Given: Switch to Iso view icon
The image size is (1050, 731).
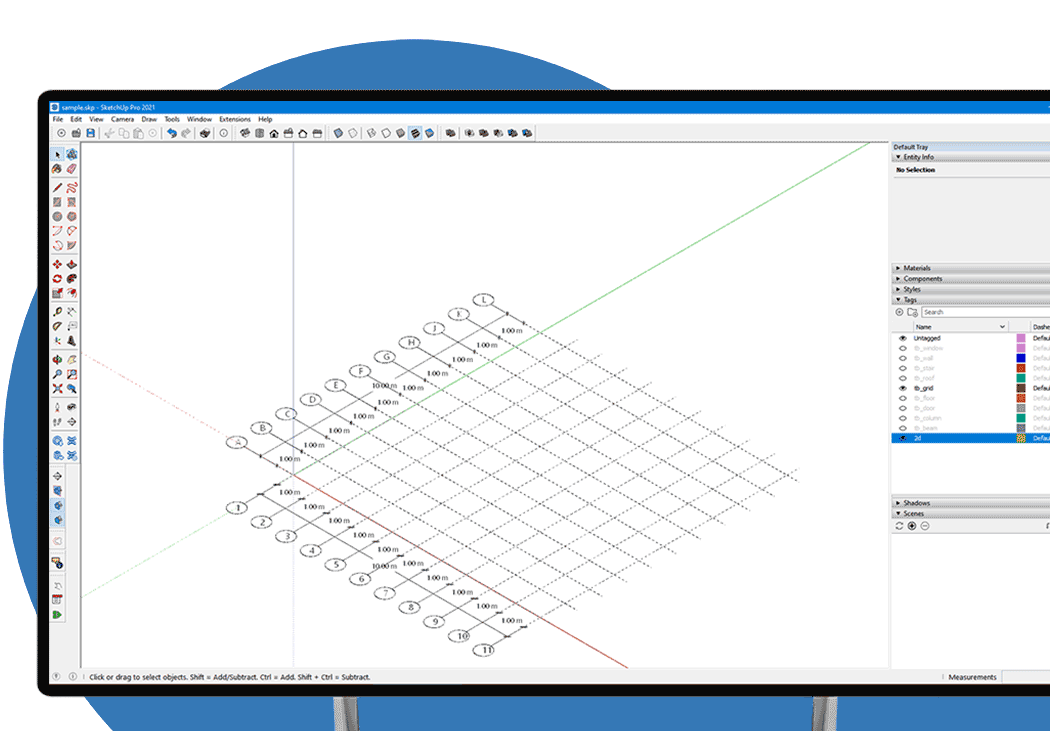Looking at the screenshot, I should [x=245, y=133].
